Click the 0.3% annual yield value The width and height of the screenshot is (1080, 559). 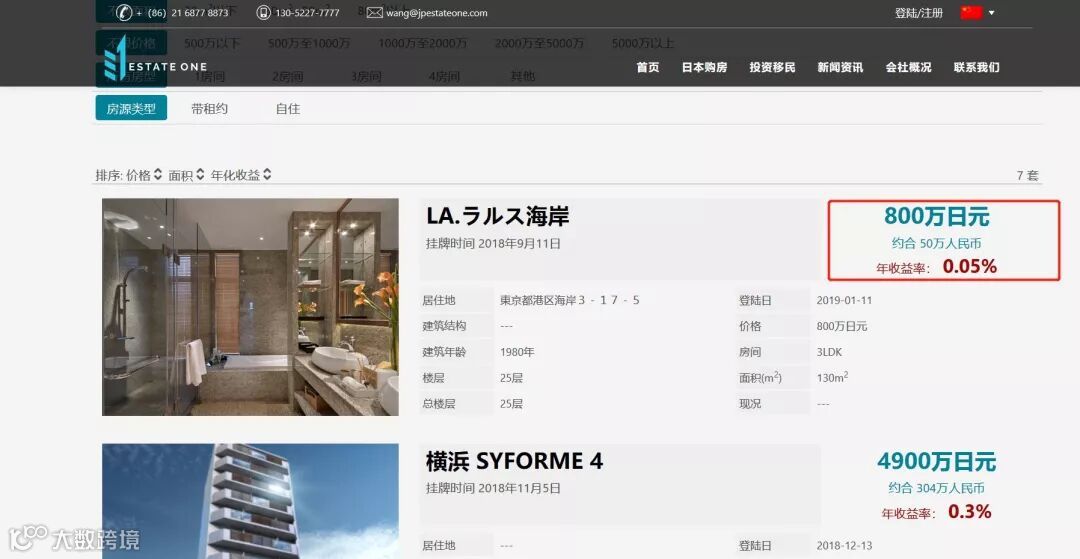[x=970, y=511]
